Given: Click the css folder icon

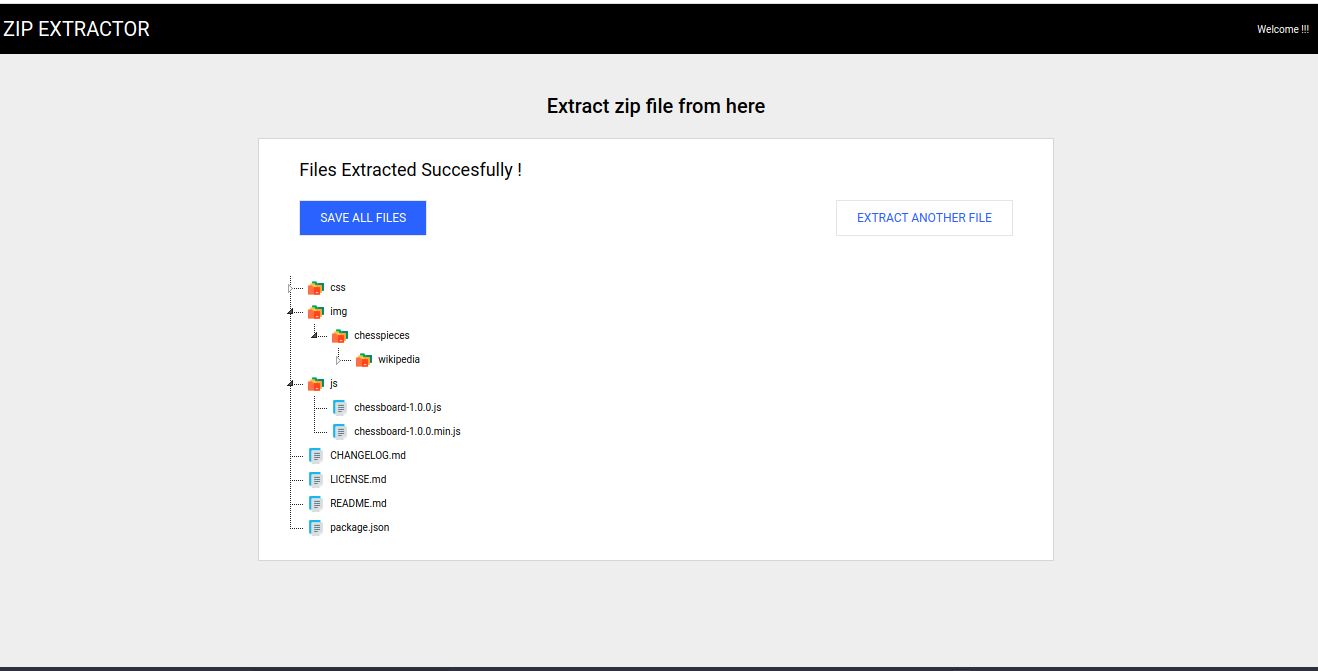Looking at the screenshot, I should (316, 287).
